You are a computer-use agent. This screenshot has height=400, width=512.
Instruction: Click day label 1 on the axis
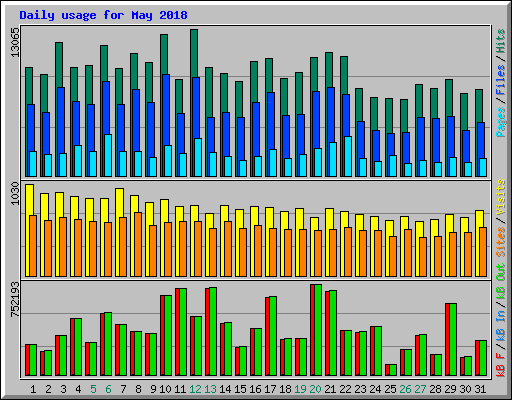click(x=33, y=389)
